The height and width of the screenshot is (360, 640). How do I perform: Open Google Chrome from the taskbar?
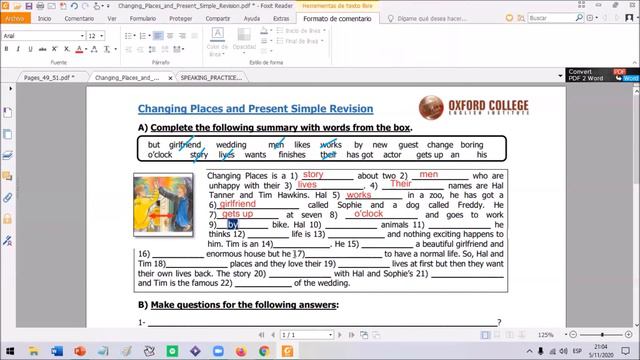point(264,351)
